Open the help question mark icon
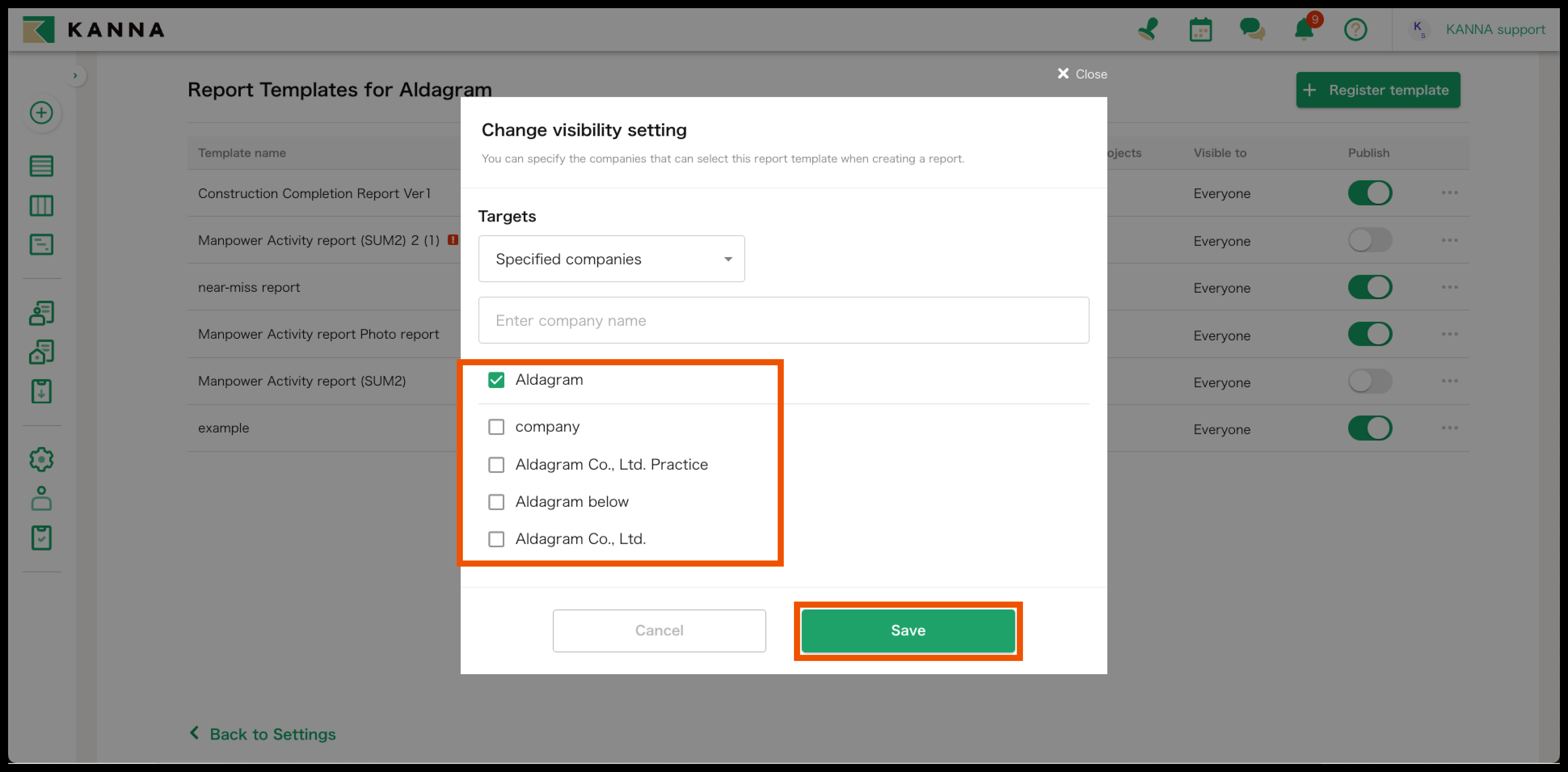The height and width of the screenshot is (772, 1568). (1355, 29)
